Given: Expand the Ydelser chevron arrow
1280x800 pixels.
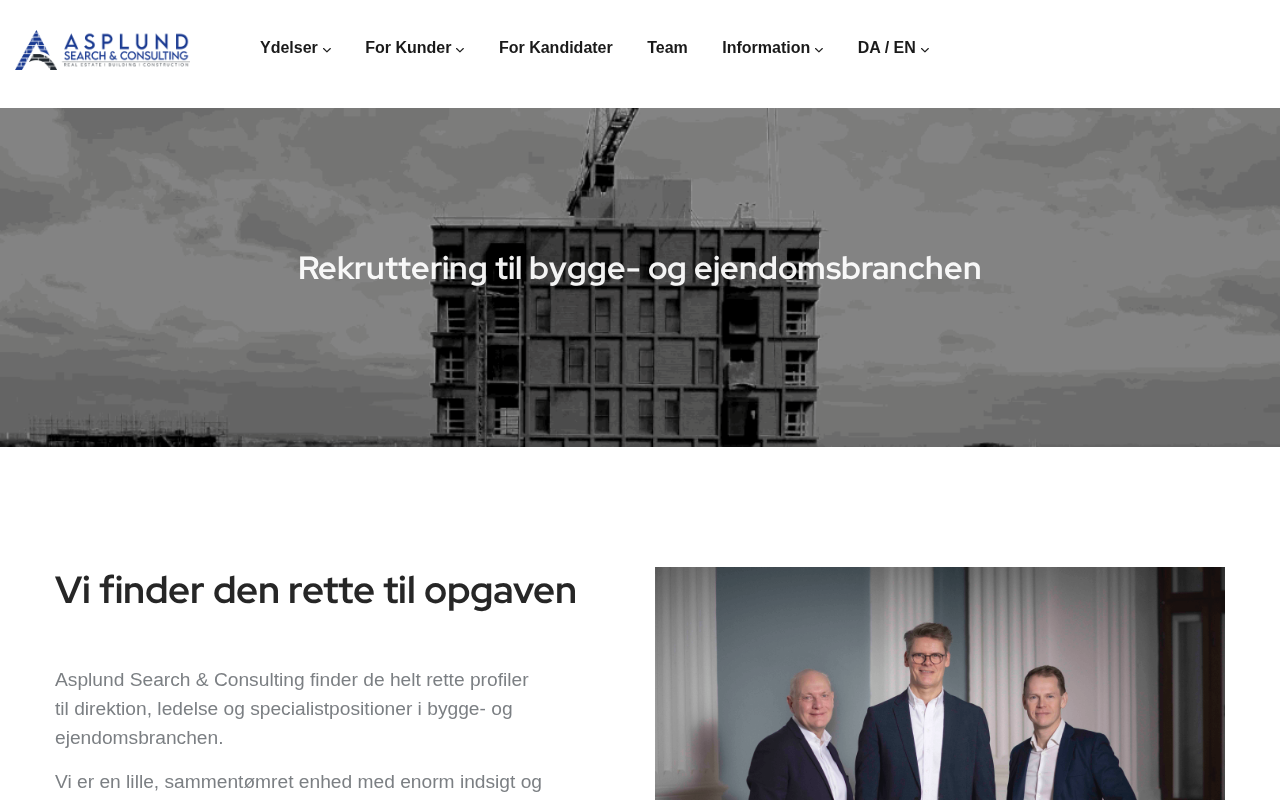Looking at the screenshot, I should point(327,49).
